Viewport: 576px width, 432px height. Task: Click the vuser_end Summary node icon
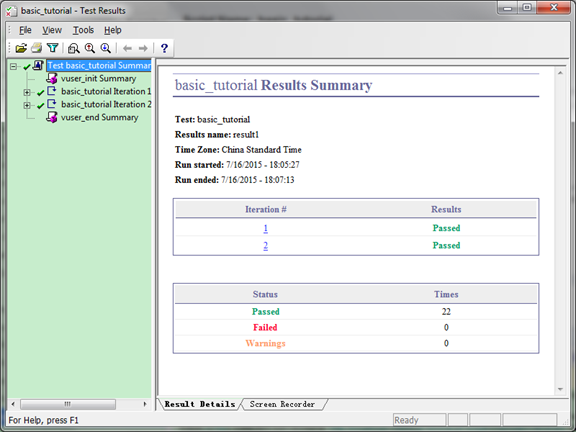point(52,117)
